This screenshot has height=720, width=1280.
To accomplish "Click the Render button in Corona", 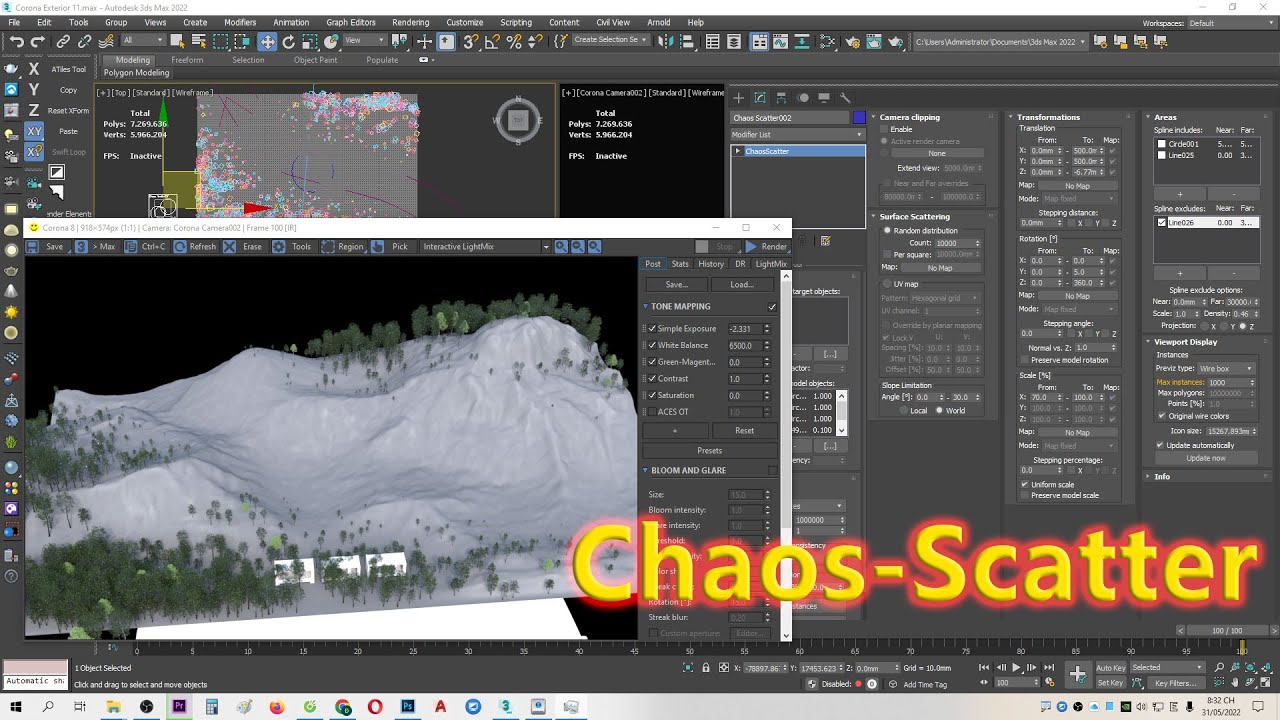I will pyautogui.click(x=768, y=246).
